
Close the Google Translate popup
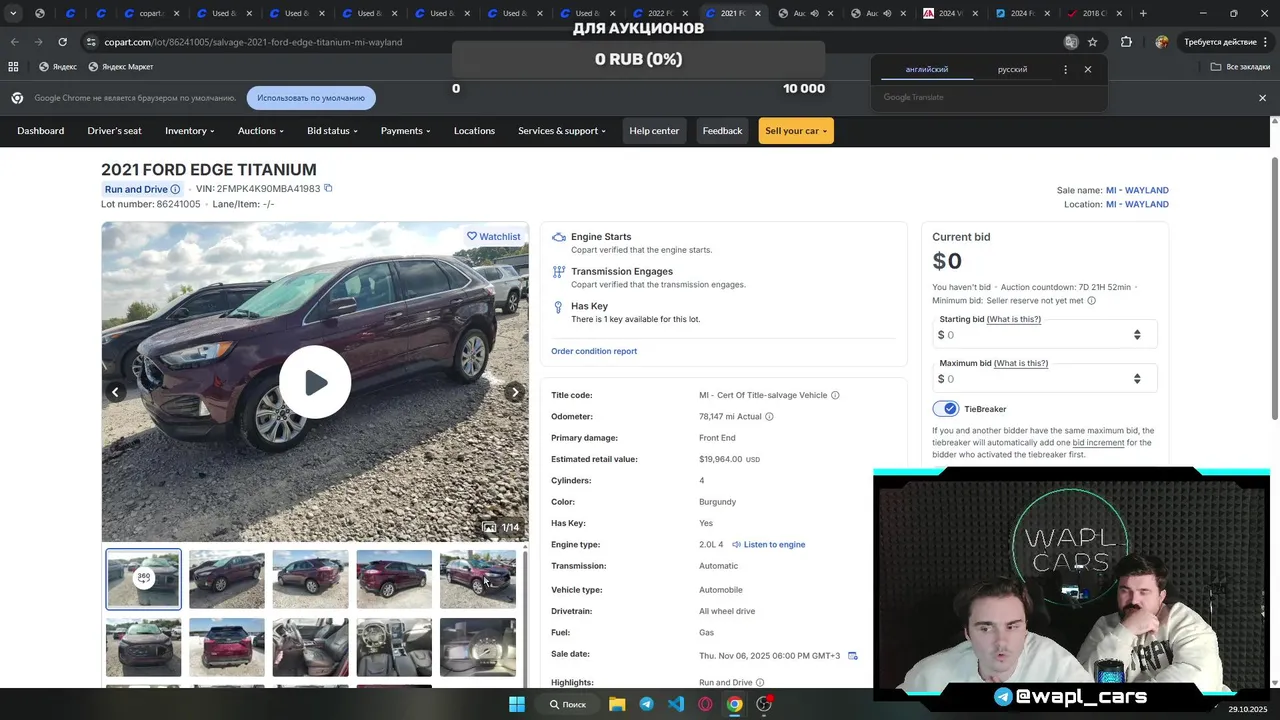(1088, 69)
